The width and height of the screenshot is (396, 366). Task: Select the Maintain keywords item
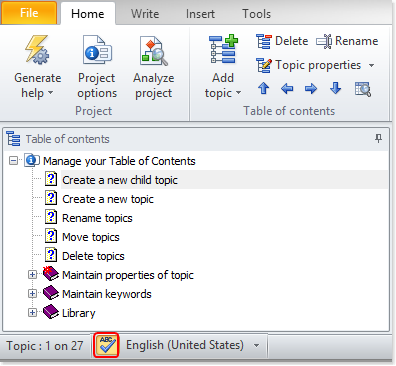[x=107, y=294]
